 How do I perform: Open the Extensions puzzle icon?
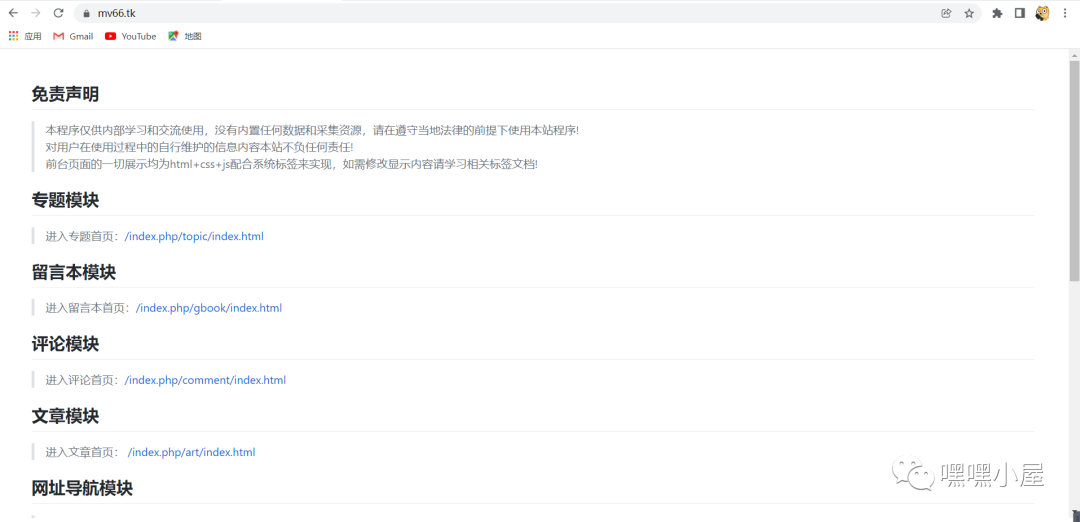997,13
